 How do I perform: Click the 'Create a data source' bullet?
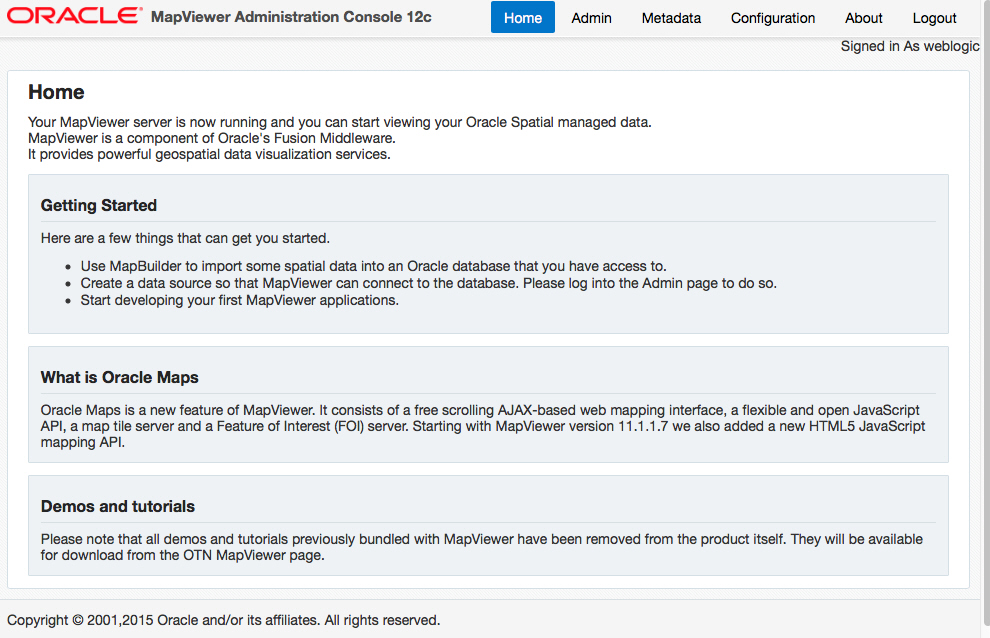point(428,283)
